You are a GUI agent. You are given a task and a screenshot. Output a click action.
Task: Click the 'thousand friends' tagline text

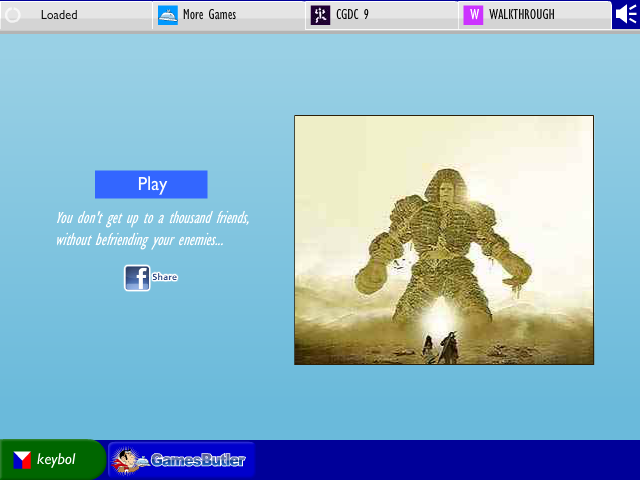(153, 229)
